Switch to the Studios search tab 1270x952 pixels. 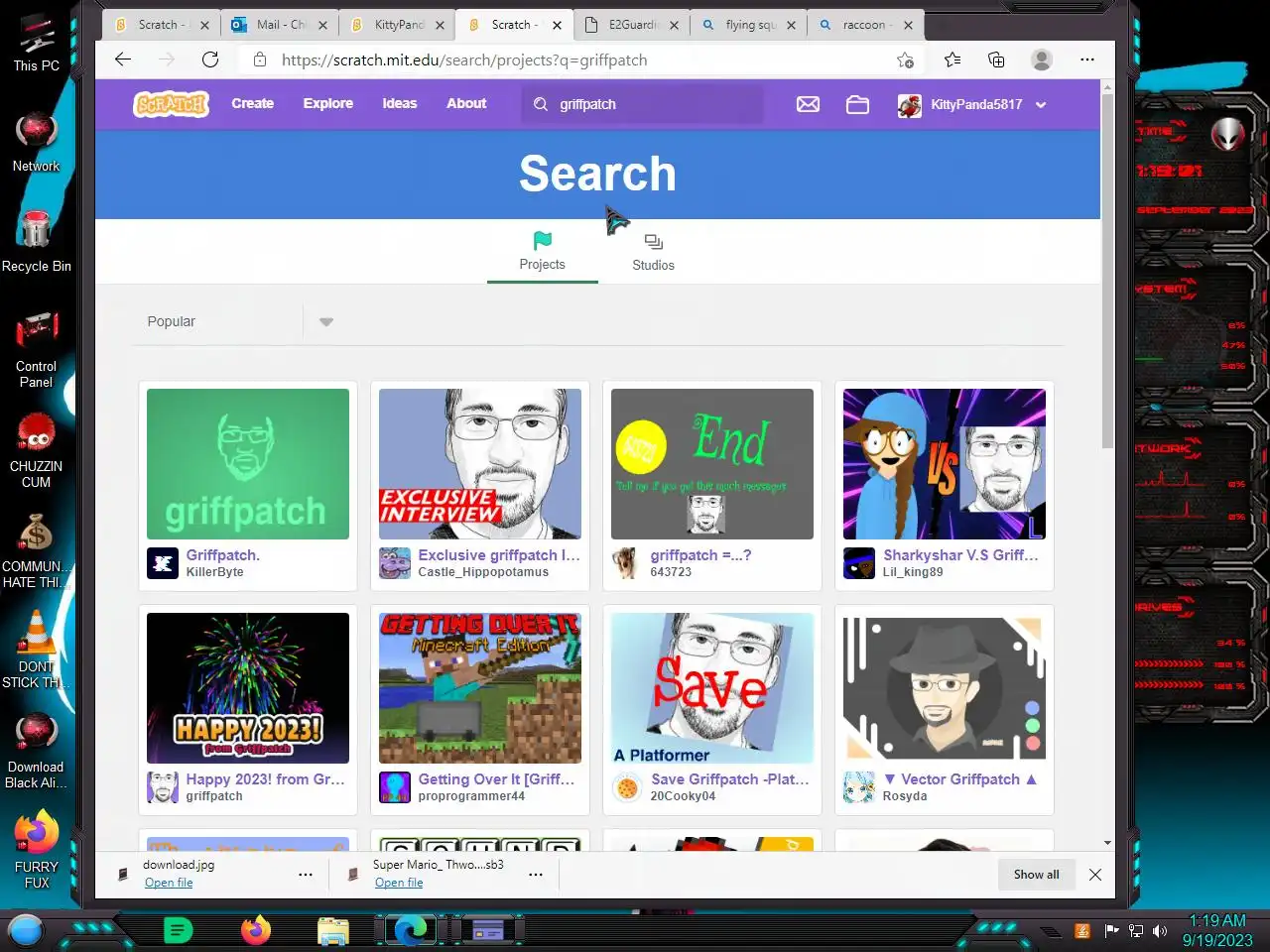[653, 252]
